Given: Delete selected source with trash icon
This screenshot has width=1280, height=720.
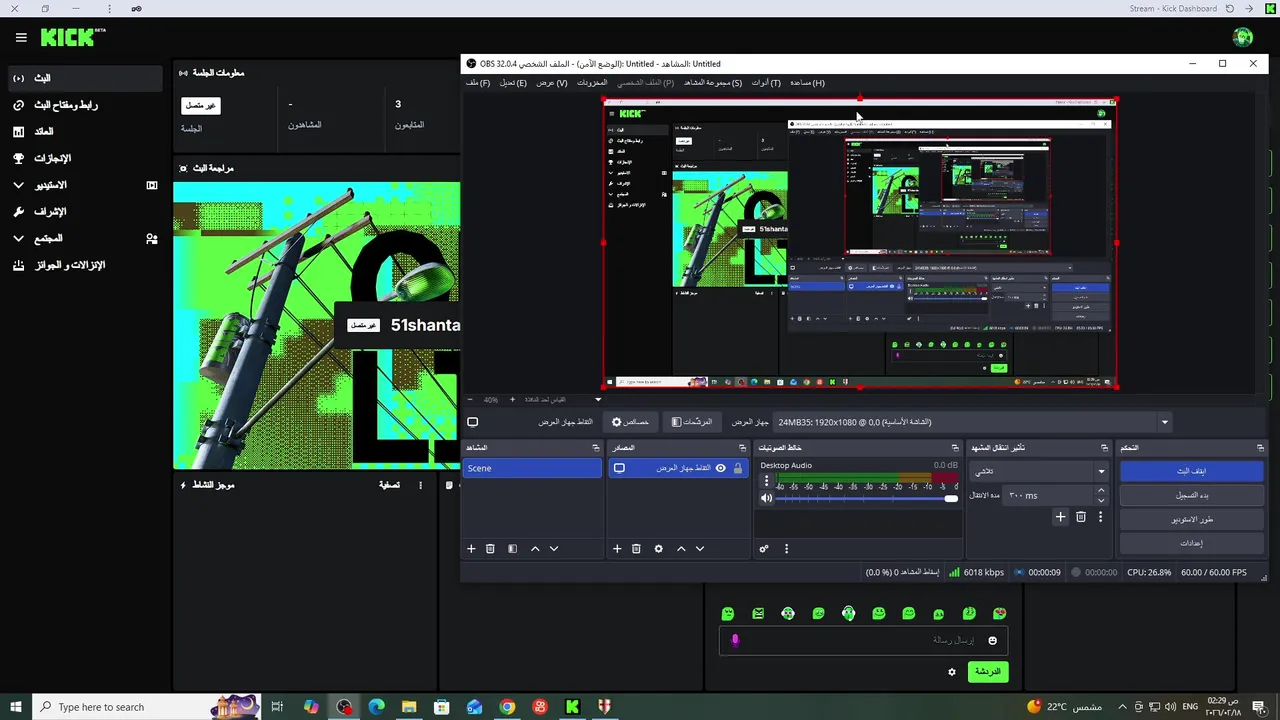Looking at the screenshot, I should (636, 548).
